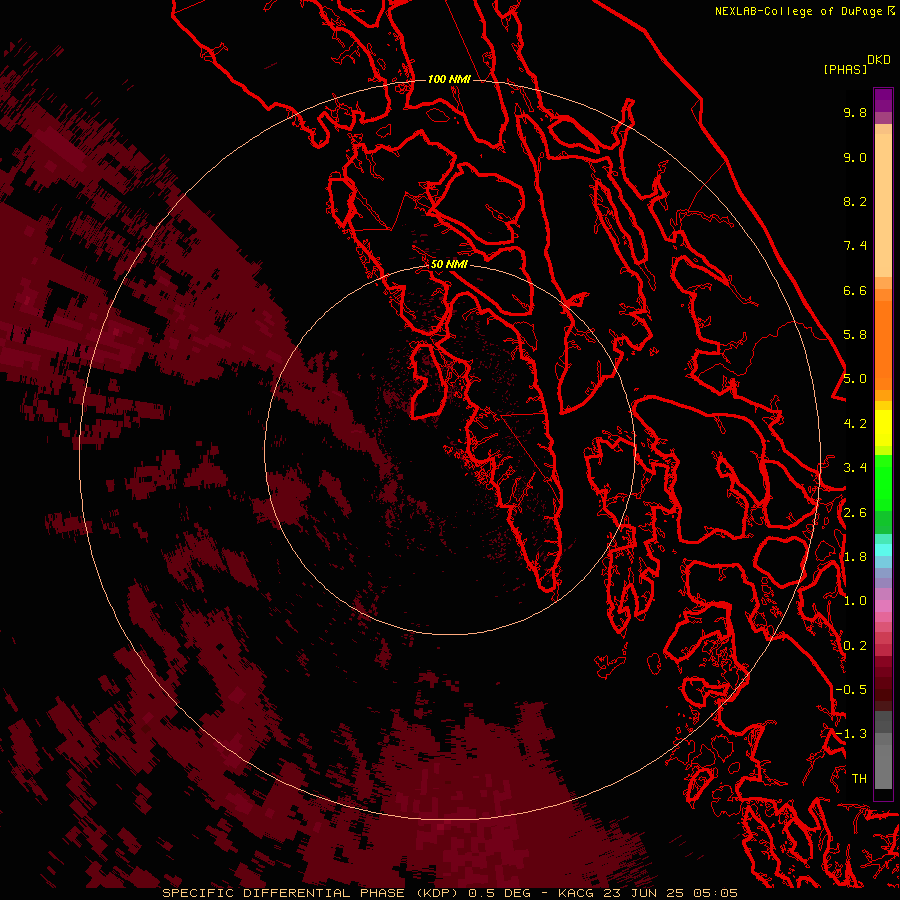Viewport: 900px width, 900px height.
Task: Click the gray segment at color bar bottom
Action: 883,763
